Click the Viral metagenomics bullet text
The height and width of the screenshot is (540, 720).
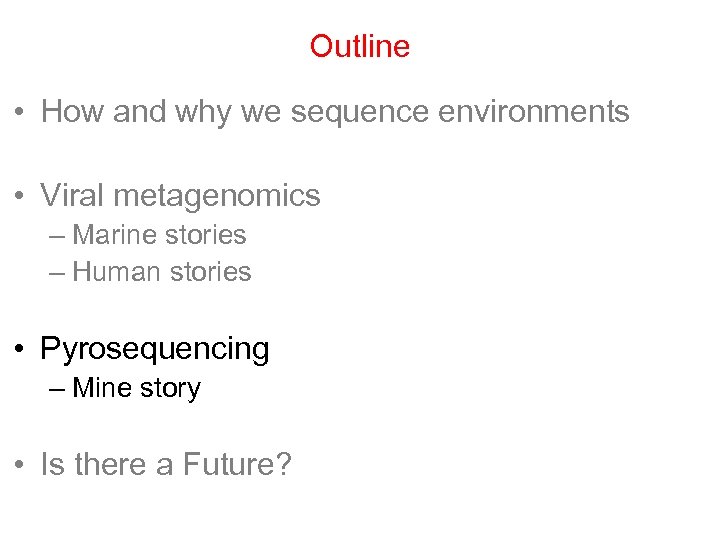180,195
